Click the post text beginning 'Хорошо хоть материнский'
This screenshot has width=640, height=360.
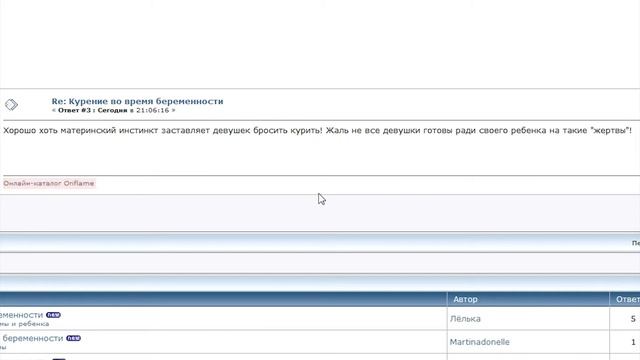(x=317, y=131)
